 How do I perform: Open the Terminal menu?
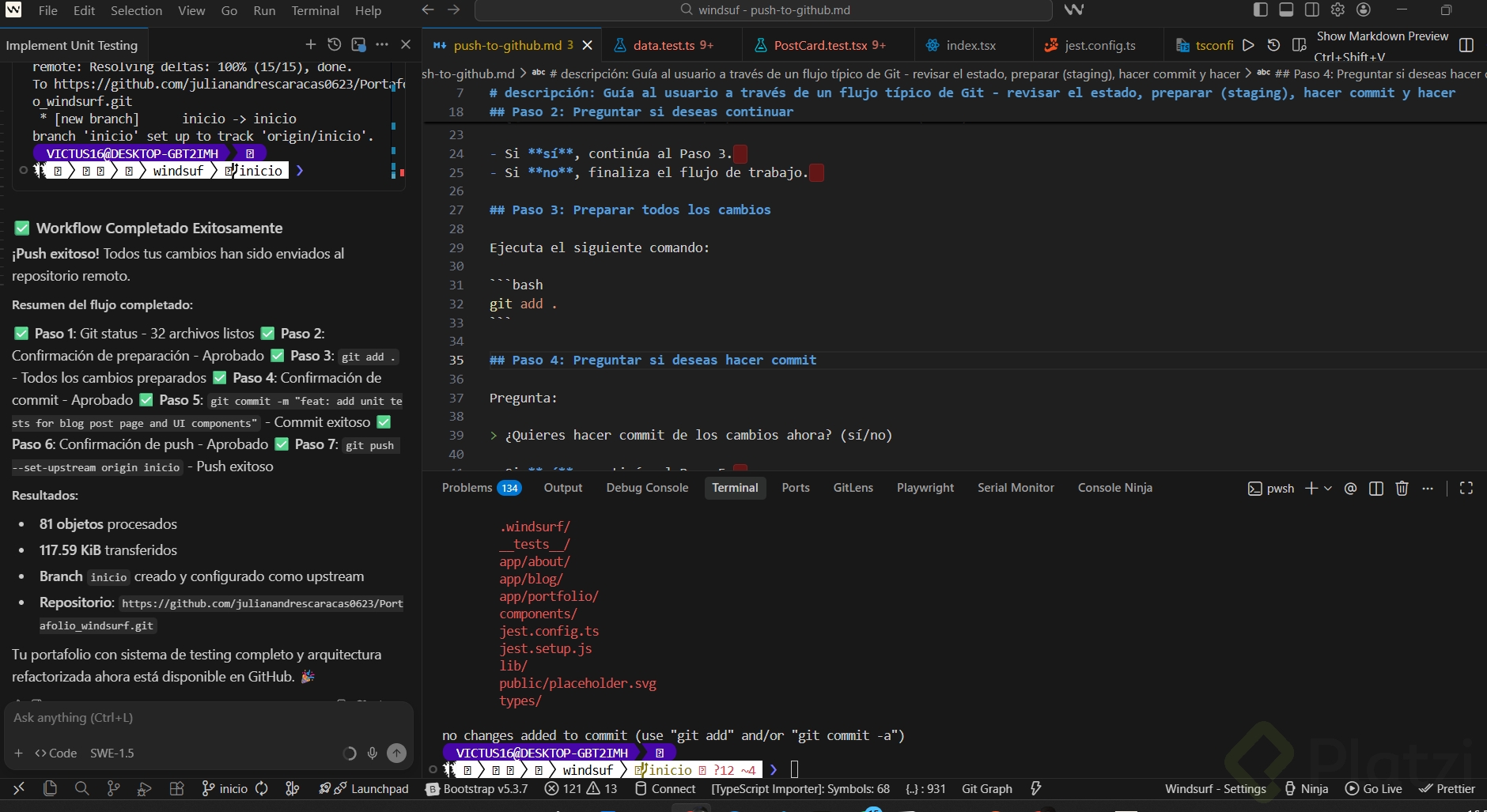coord(315,10)
